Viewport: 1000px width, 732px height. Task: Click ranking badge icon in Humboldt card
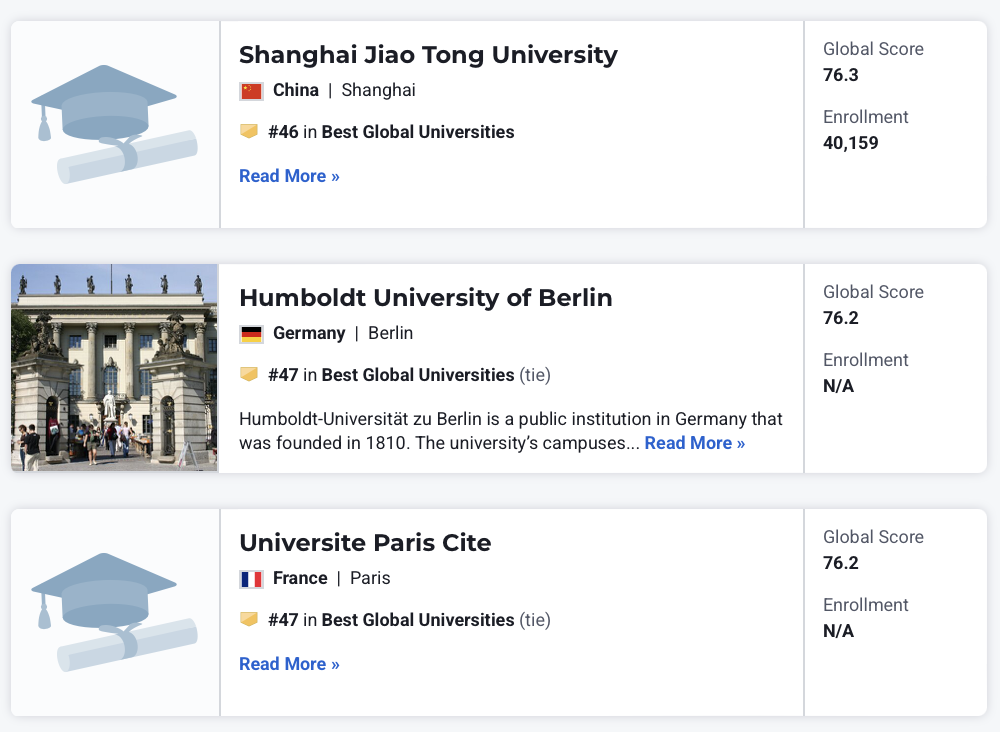click(x=249, y=374)
